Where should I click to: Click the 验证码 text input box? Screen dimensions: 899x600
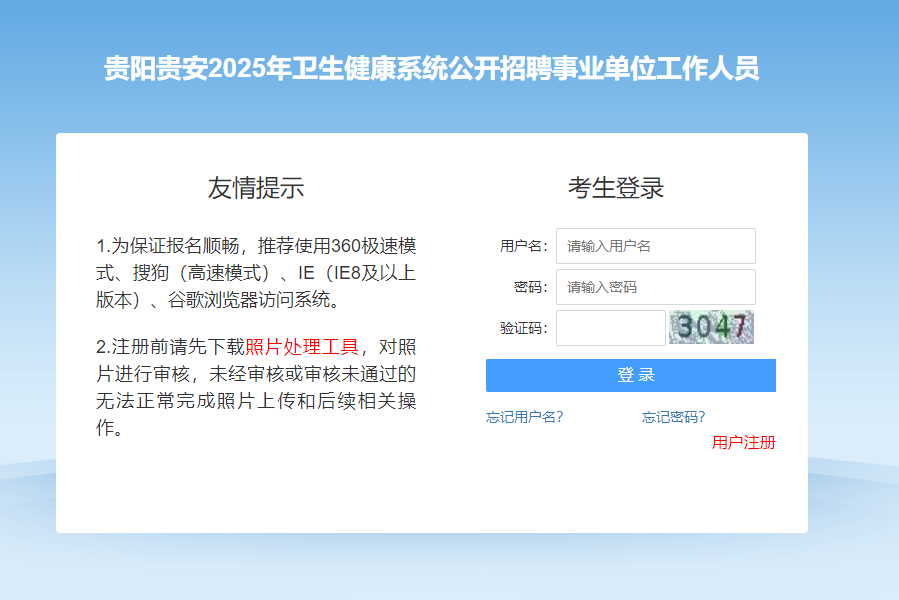click(x=610, y=328)
